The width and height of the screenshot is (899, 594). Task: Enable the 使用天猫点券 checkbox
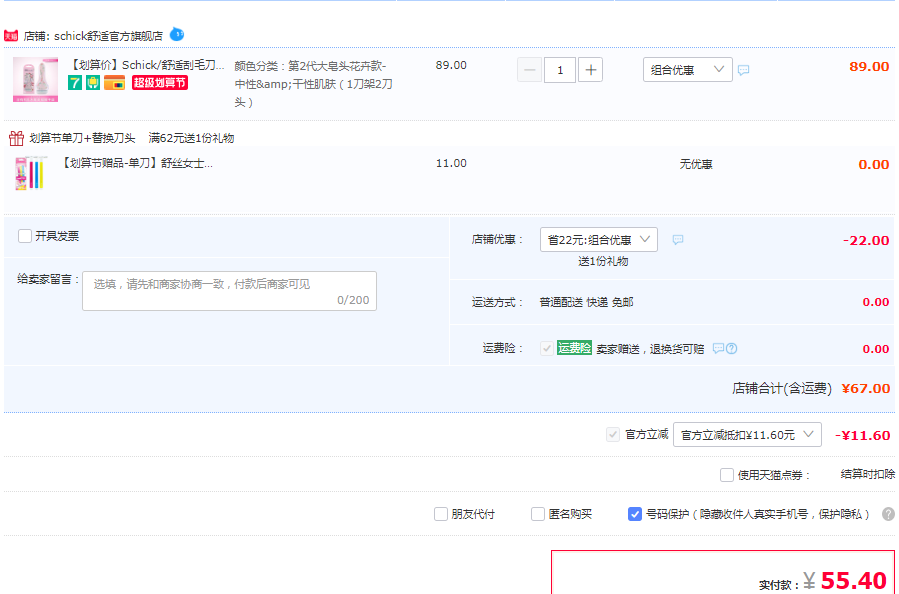726,475
